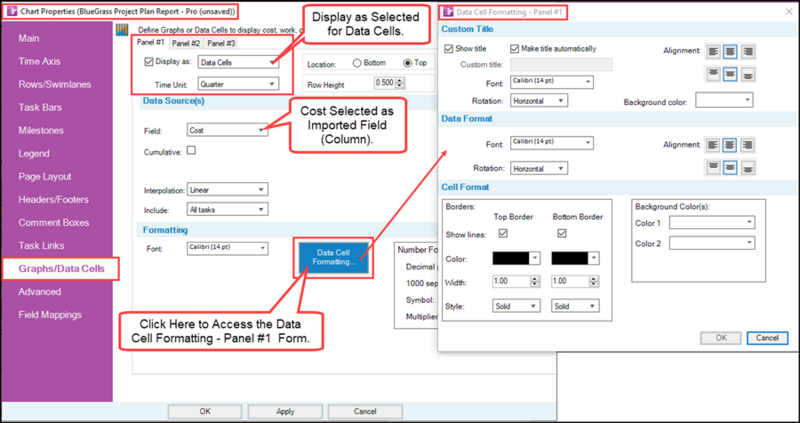Align Data Format text right horizontally
The image size is (800, 423).
click(748, 145)
